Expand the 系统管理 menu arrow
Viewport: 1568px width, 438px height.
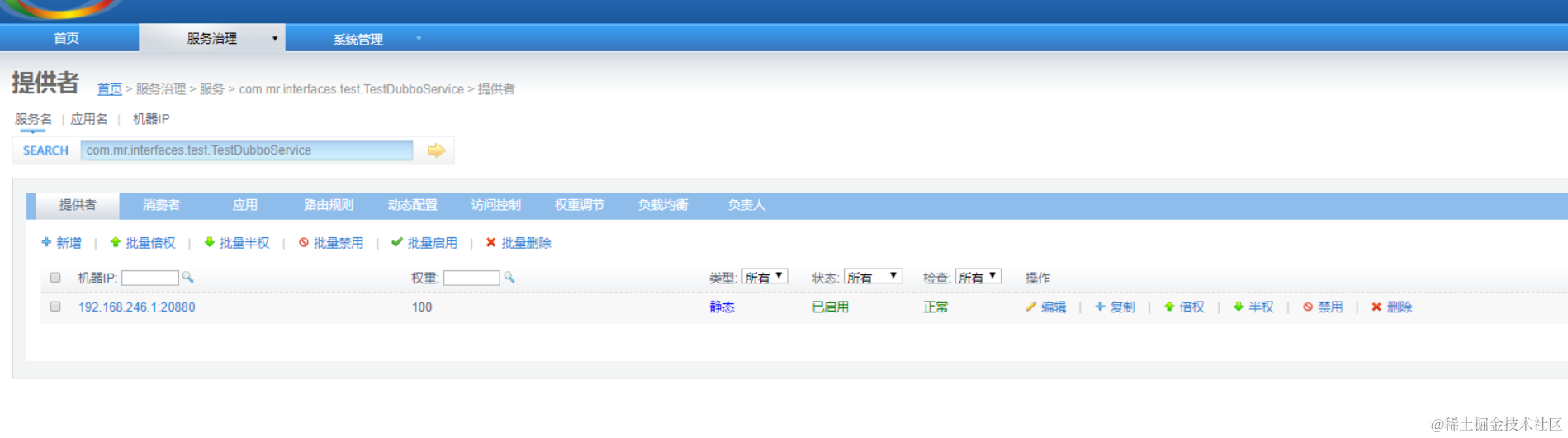pos(419,39)
